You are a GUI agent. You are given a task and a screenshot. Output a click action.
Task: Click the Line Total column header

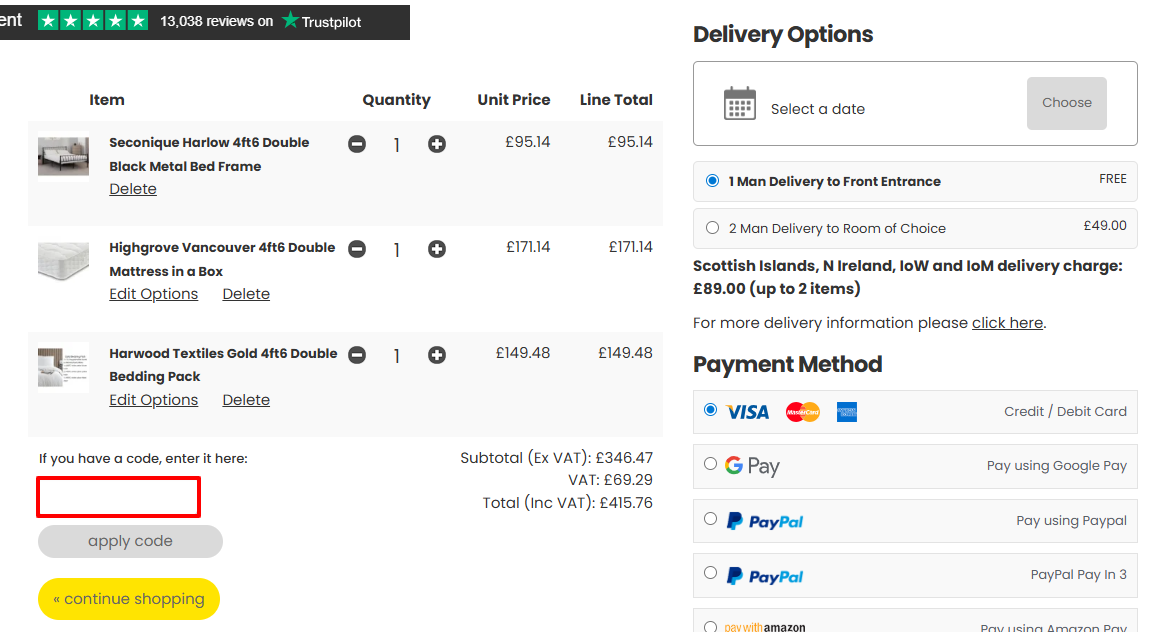(x=616, y=100)
